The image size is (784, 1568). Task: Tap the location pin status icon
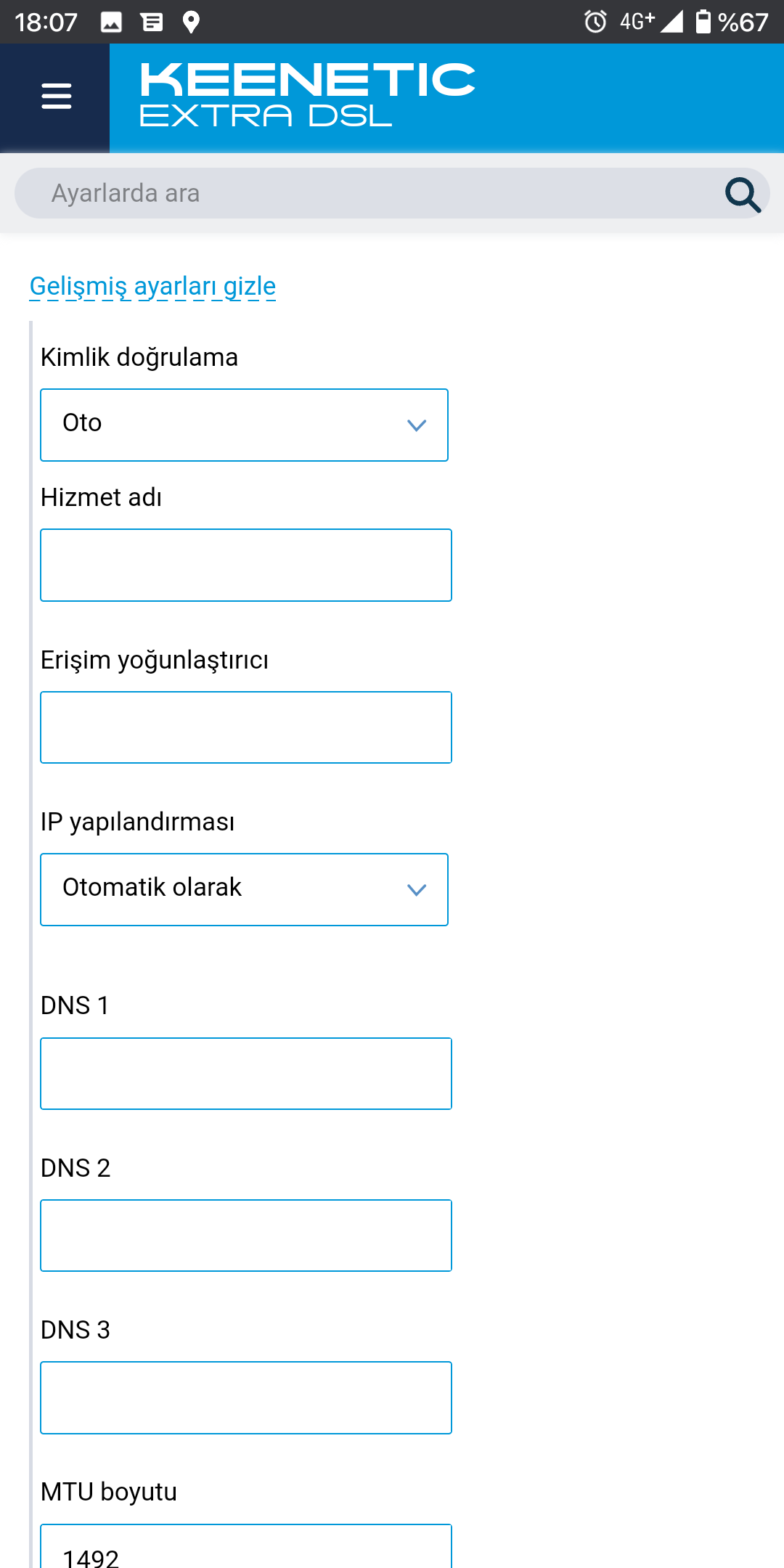pos(191,23)
